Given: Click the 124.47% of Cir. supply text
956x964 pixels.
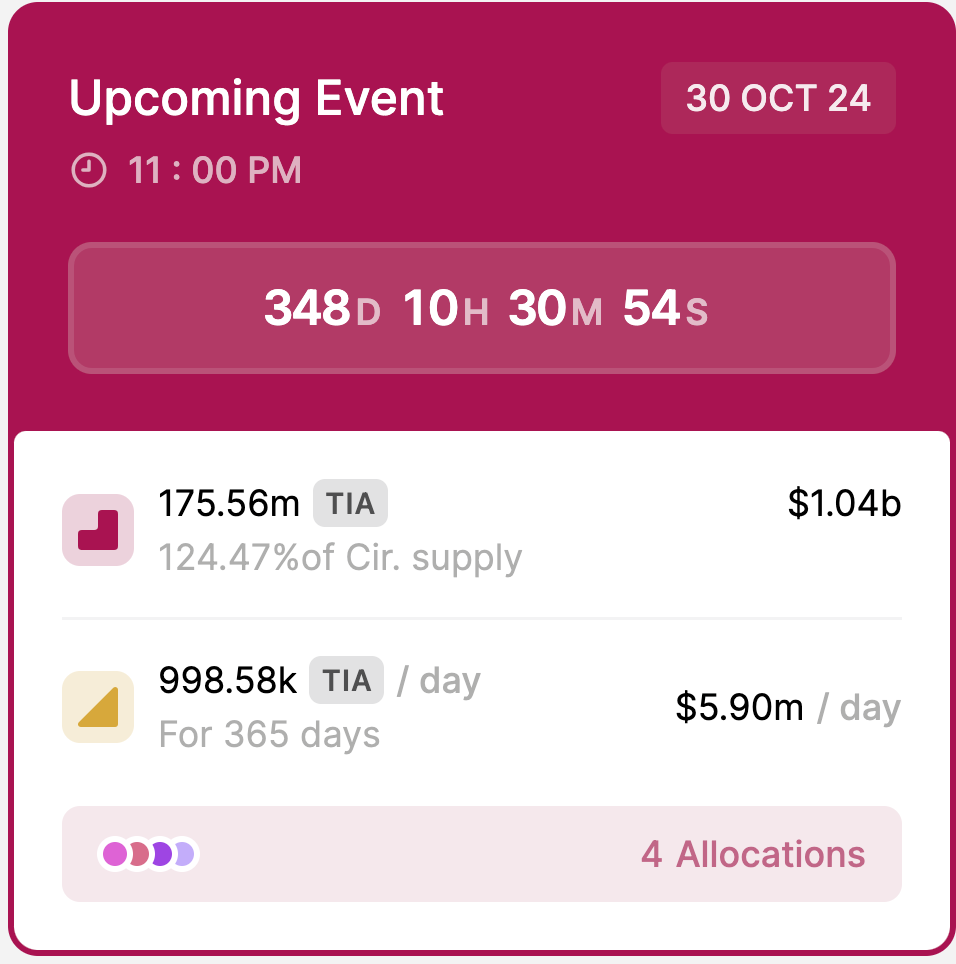Looking at the screenshot, I should pos(340,558).
